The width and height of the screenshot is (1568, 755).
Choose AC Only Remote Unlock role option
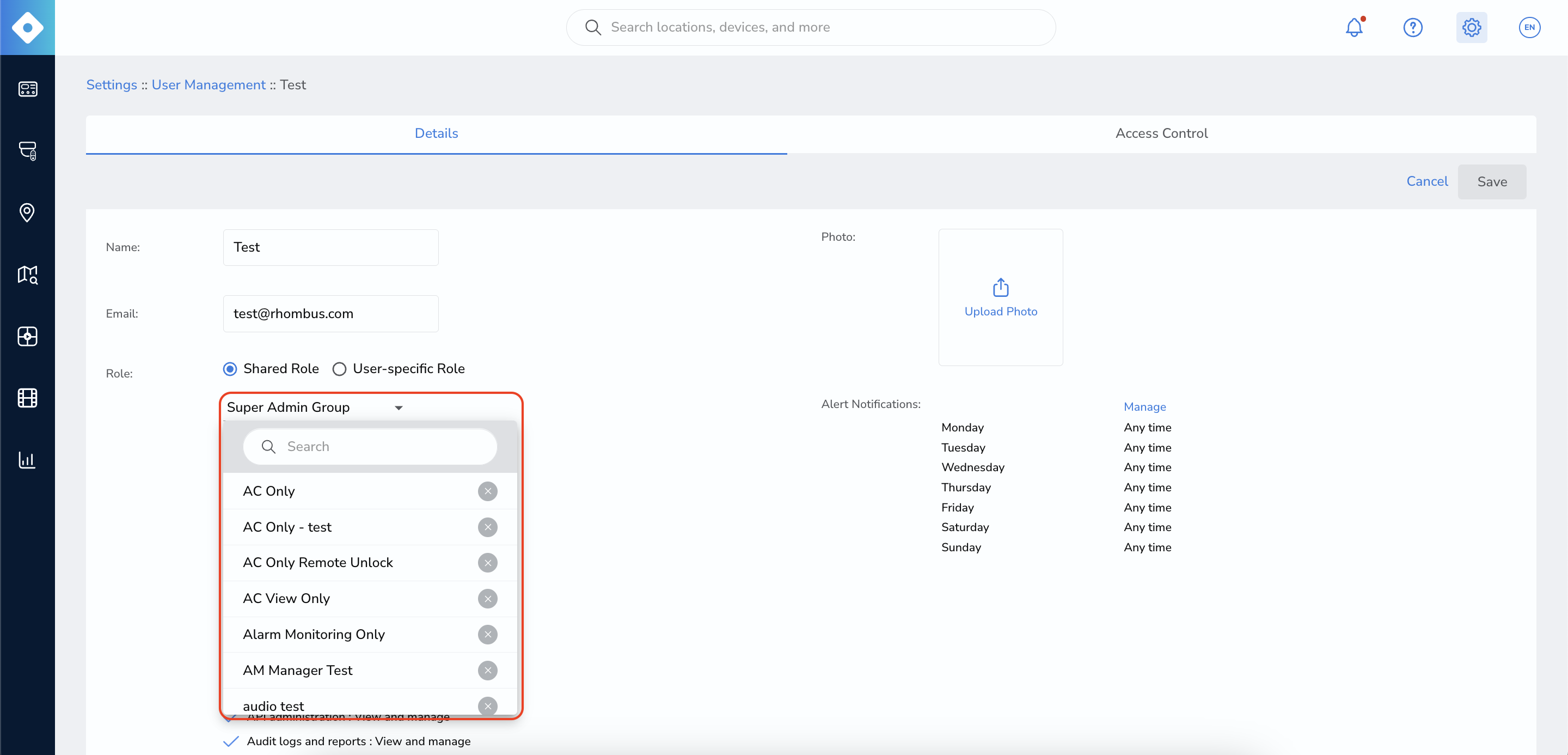coord(370,563)
